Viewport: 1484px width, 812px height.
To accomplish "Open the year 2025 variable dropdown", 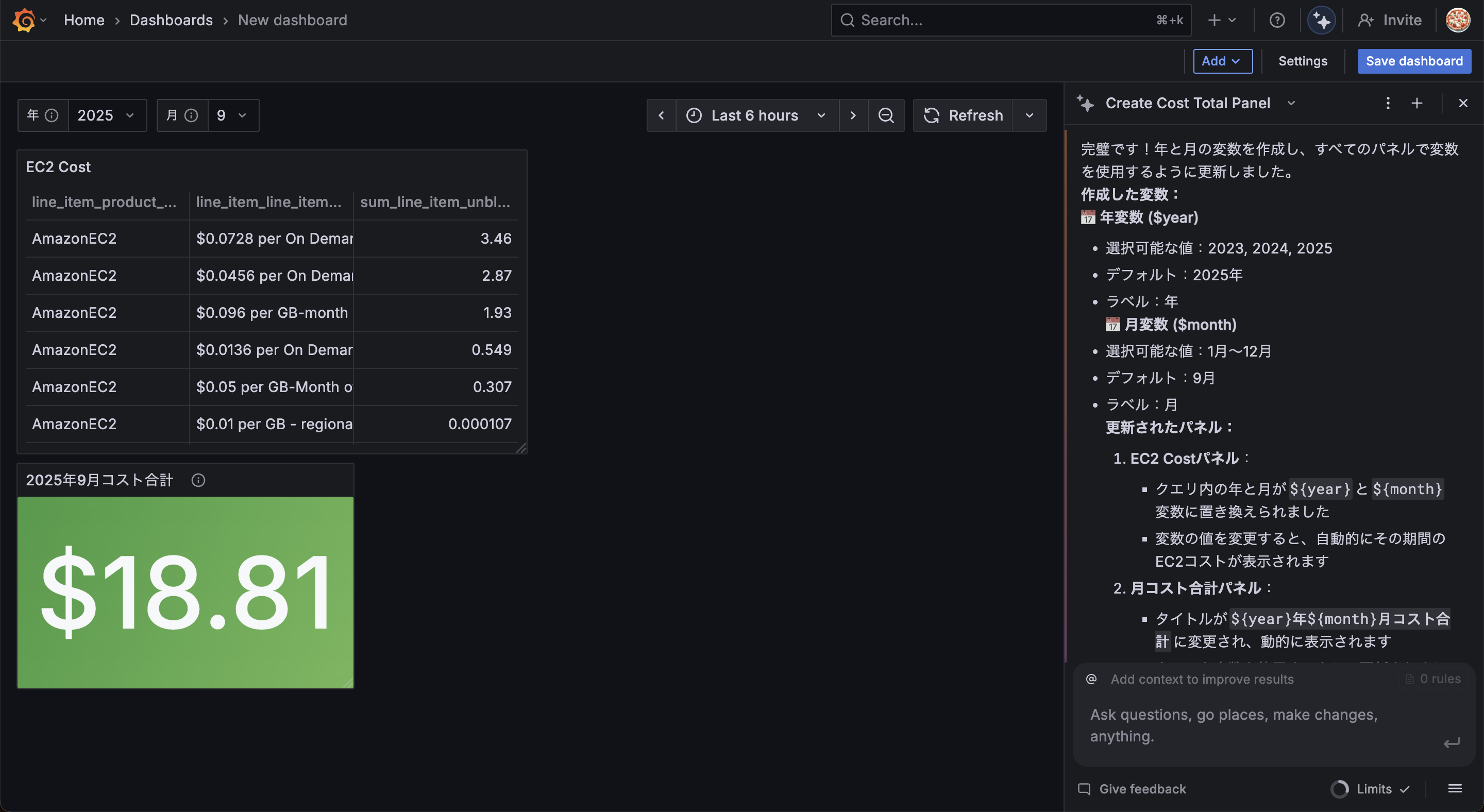I will pyautogui.click(x=107, y=115).
